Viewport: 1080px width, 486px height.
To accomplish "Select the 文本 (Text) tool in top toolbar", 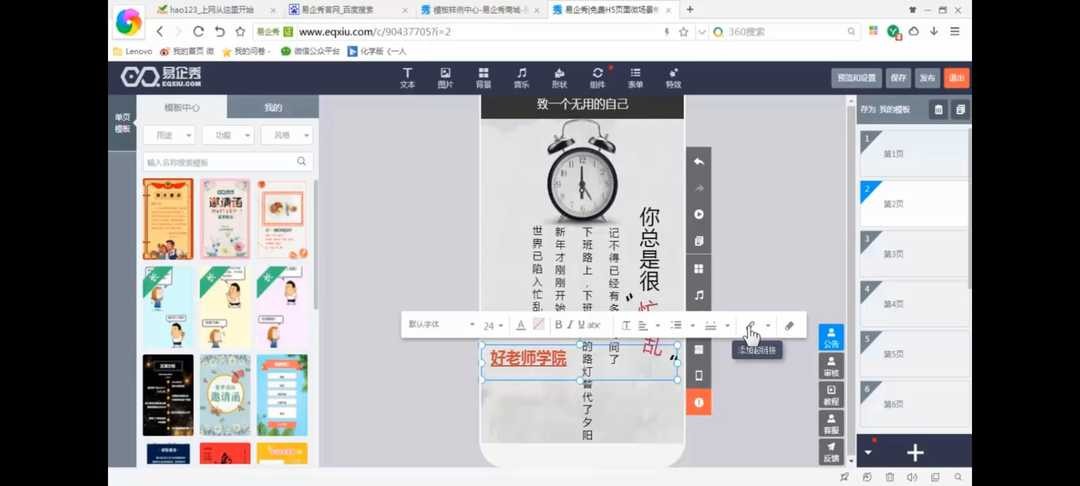I will tap(407, 78).
